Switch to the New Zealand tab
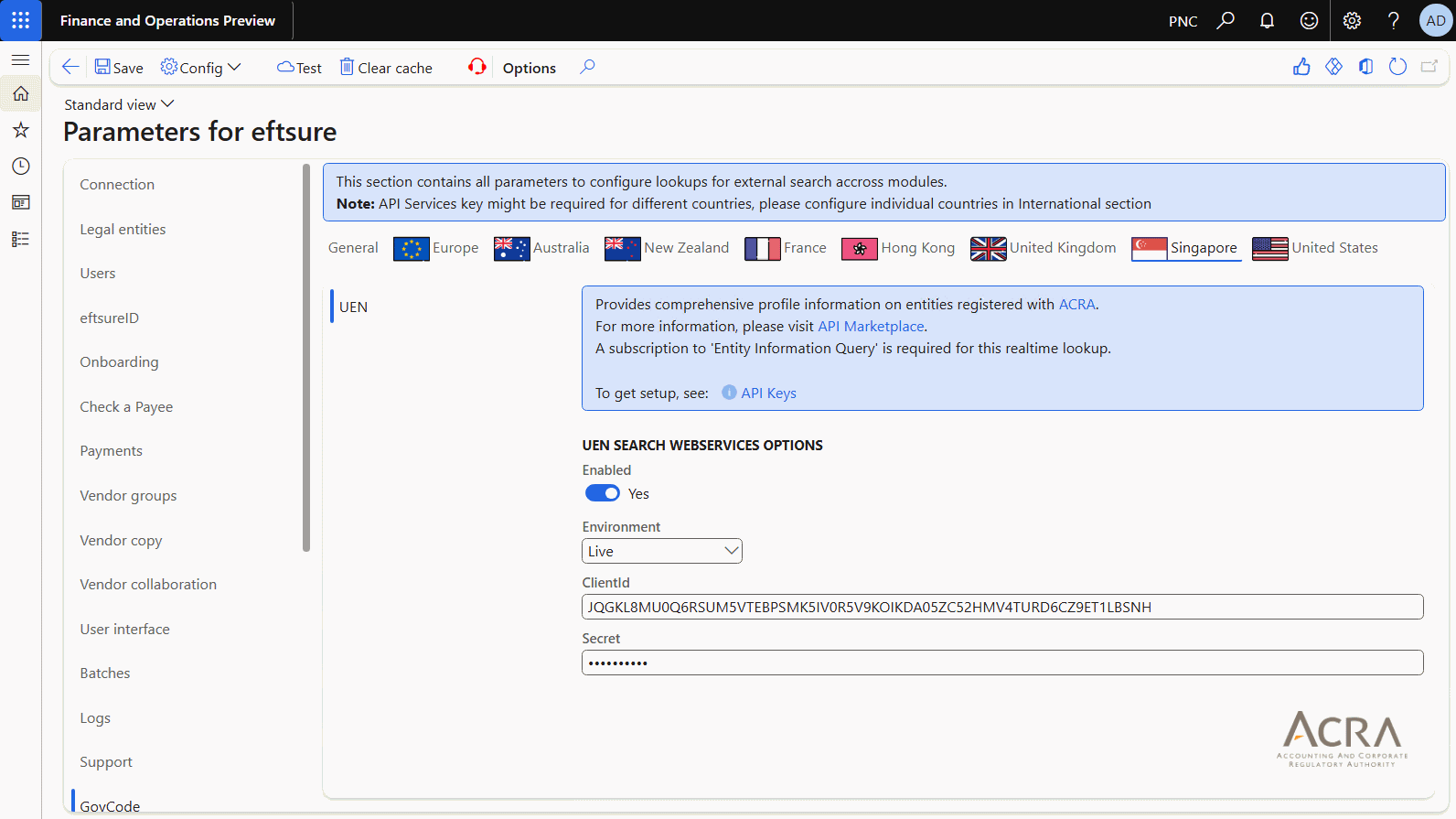 (x=667, y=248)
